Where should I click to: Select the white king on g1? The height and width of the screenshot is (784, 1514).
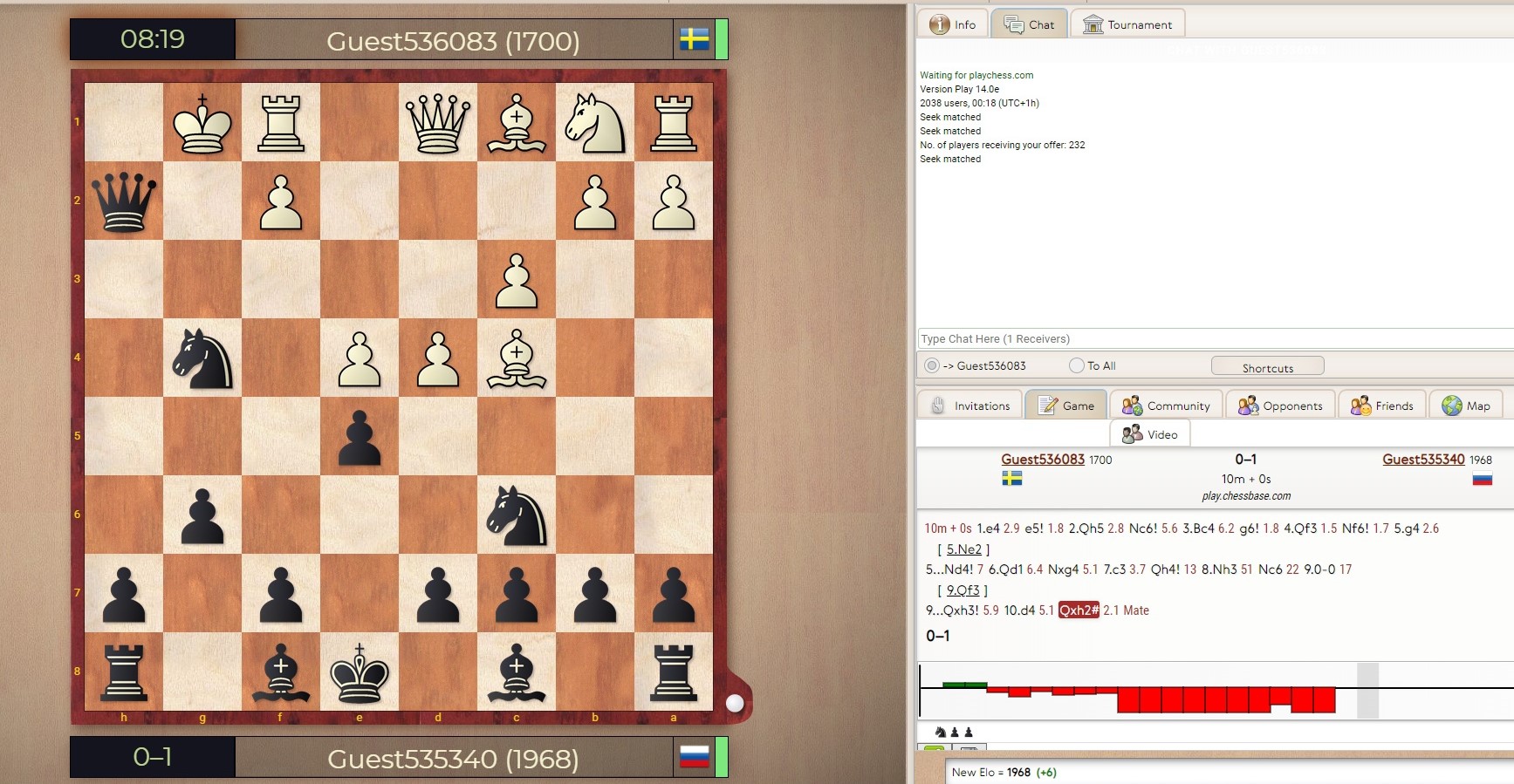pos(202,123)
